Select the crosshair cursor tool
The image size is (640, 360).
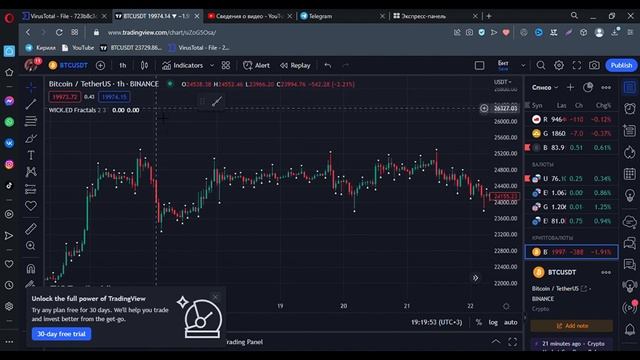tap(31, 87)
